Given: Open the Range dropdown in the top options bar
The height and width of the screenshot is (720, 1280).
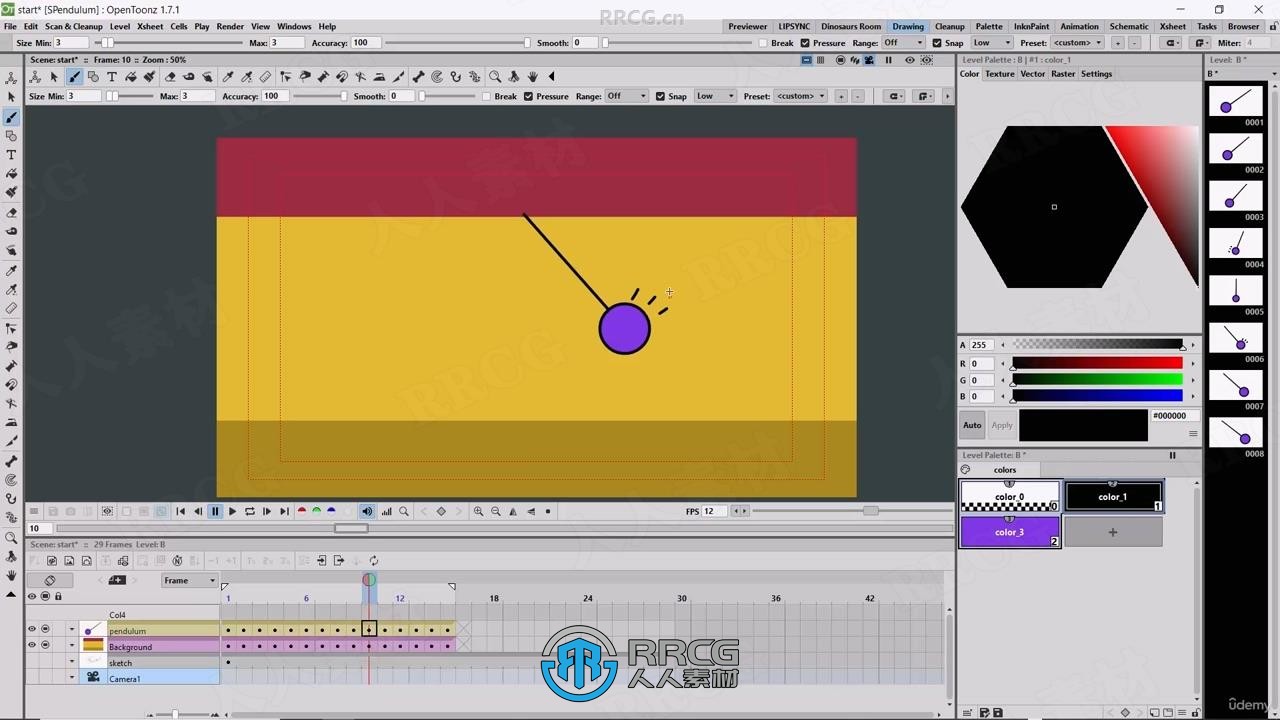Looking at the screenshot, I should point(903,43).
